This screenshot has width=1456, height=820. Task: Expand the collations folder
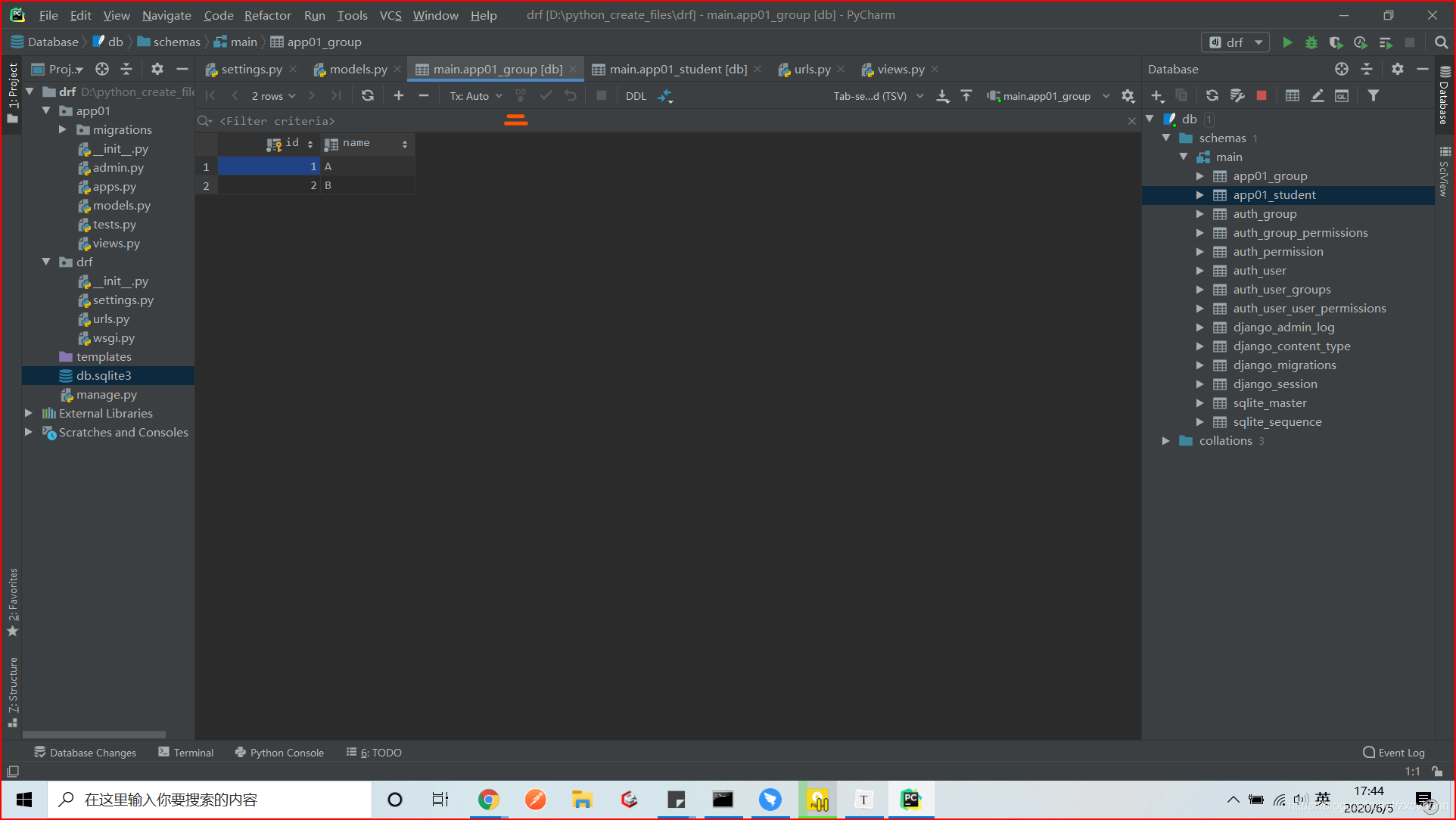1166,441
